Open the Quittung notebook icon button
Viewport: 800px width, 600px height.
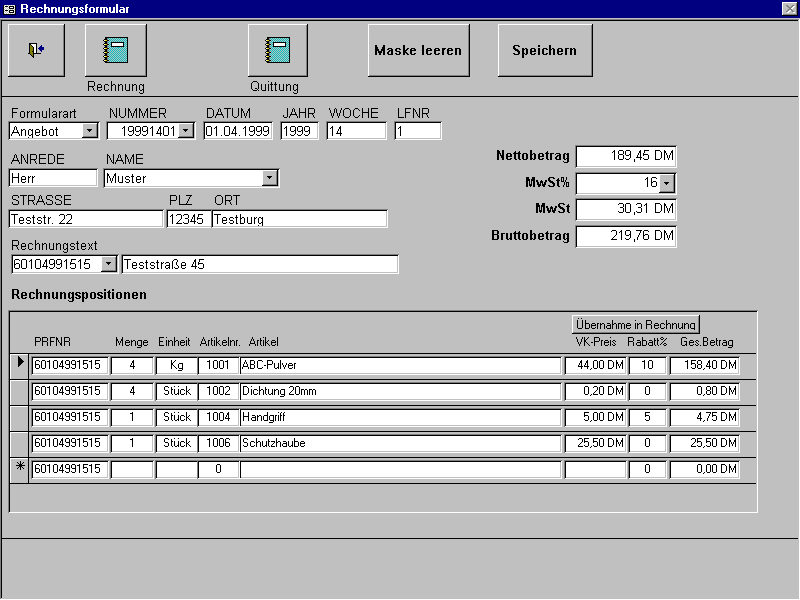point(278,50)
